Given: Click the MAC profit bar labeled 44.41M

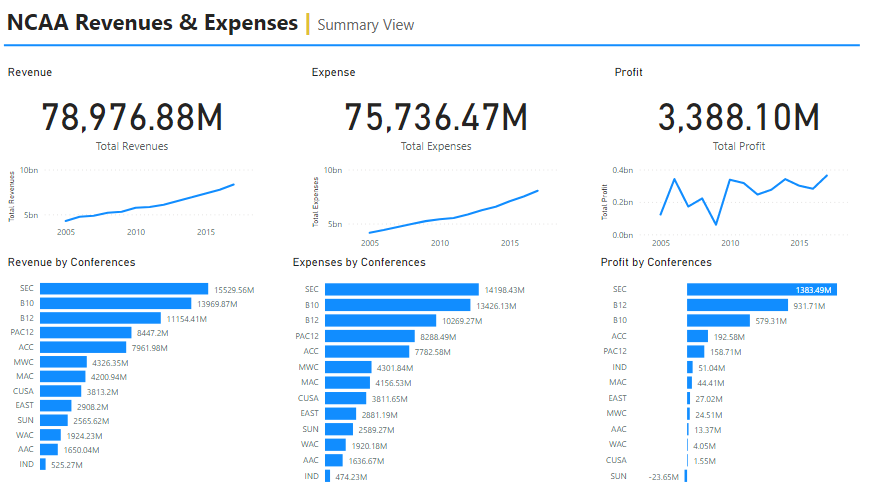Looking at the screenshot, I should pyautogui.click(x=689, y=382).
